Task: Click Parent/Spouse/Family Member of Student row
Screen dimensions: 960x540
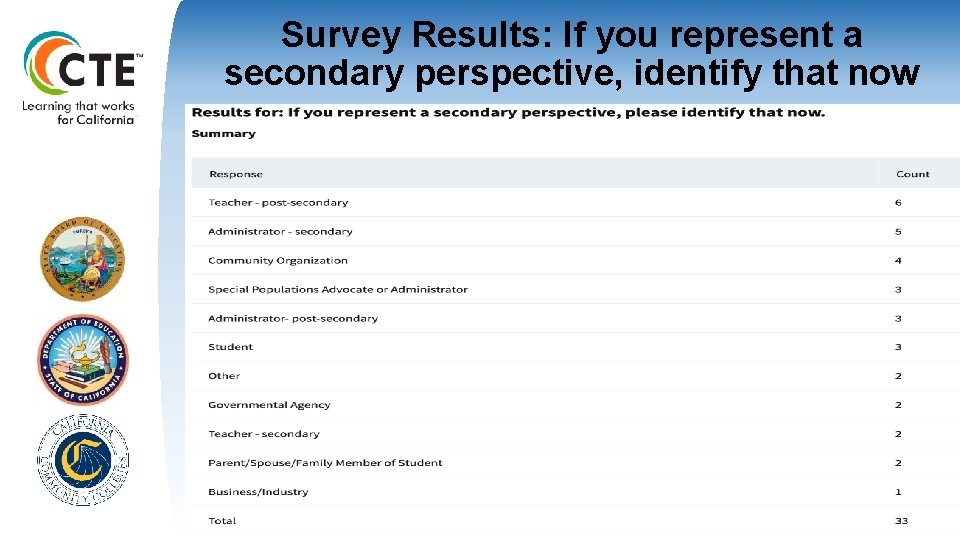Action: point(325,464)
